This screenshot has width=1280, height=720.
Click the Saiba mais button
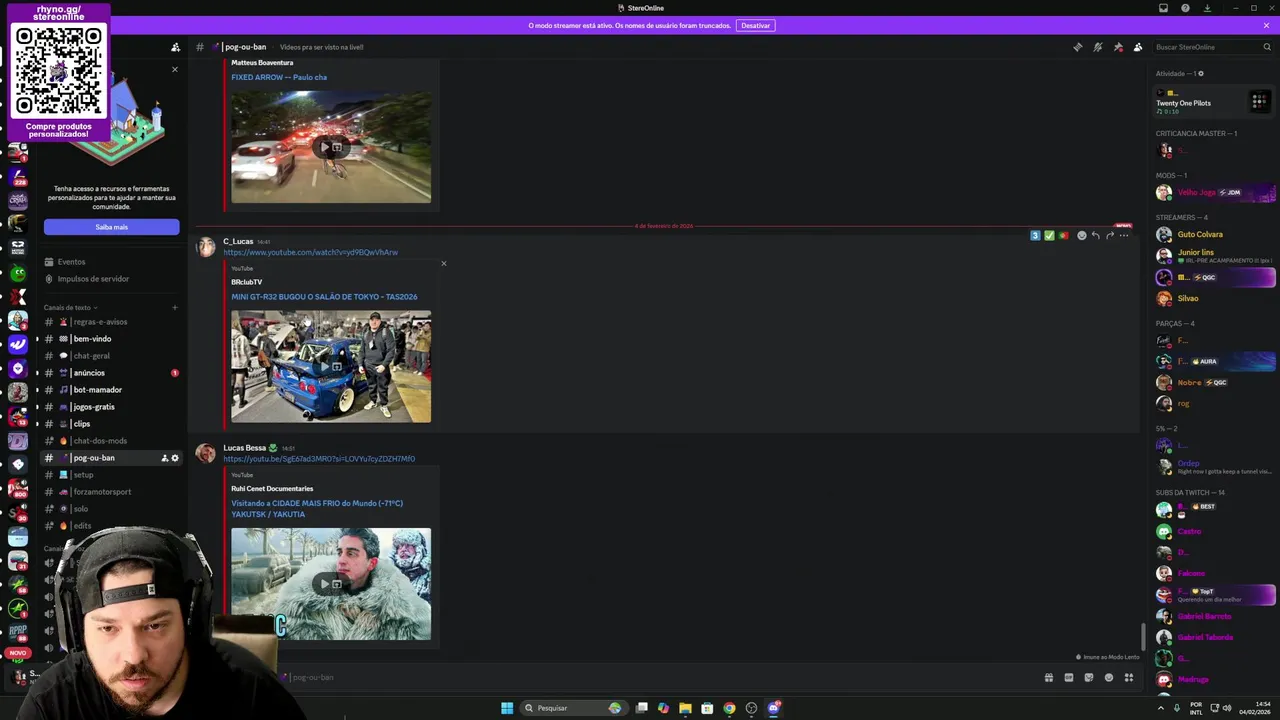[x=111, y=227]
